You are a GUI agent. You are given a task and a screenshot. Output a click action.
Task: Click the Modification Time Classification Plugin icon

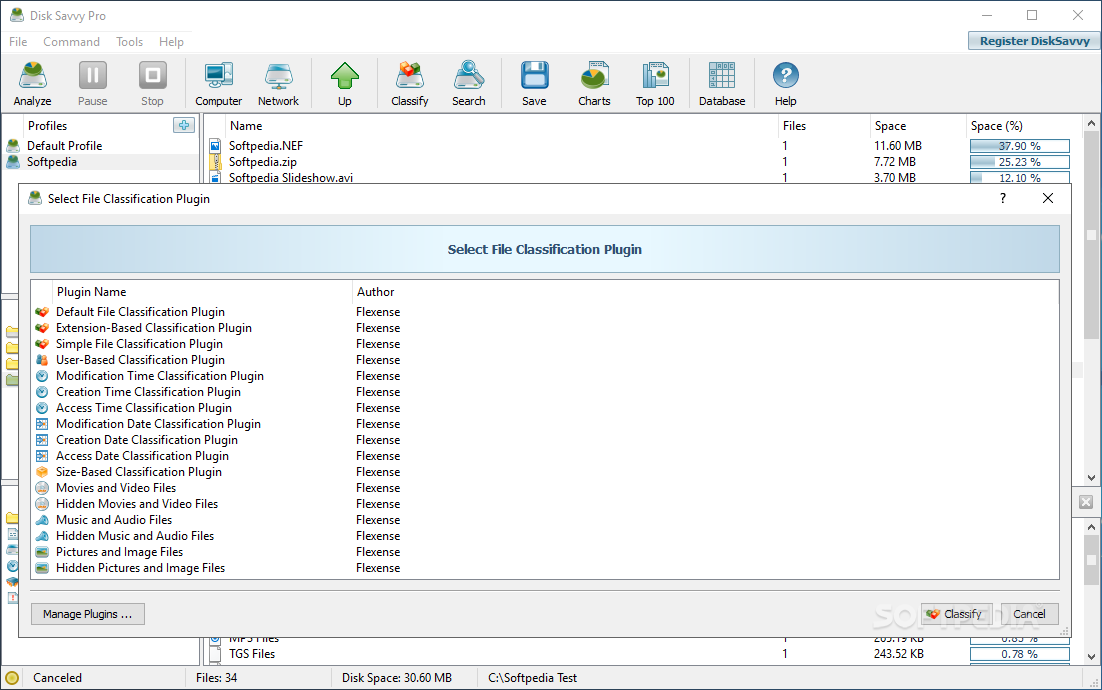tap(42, 376)
